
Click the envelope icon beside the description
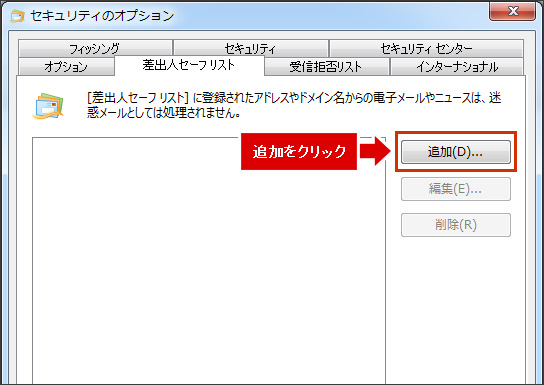pyautogui.click(x=48, y=106)
